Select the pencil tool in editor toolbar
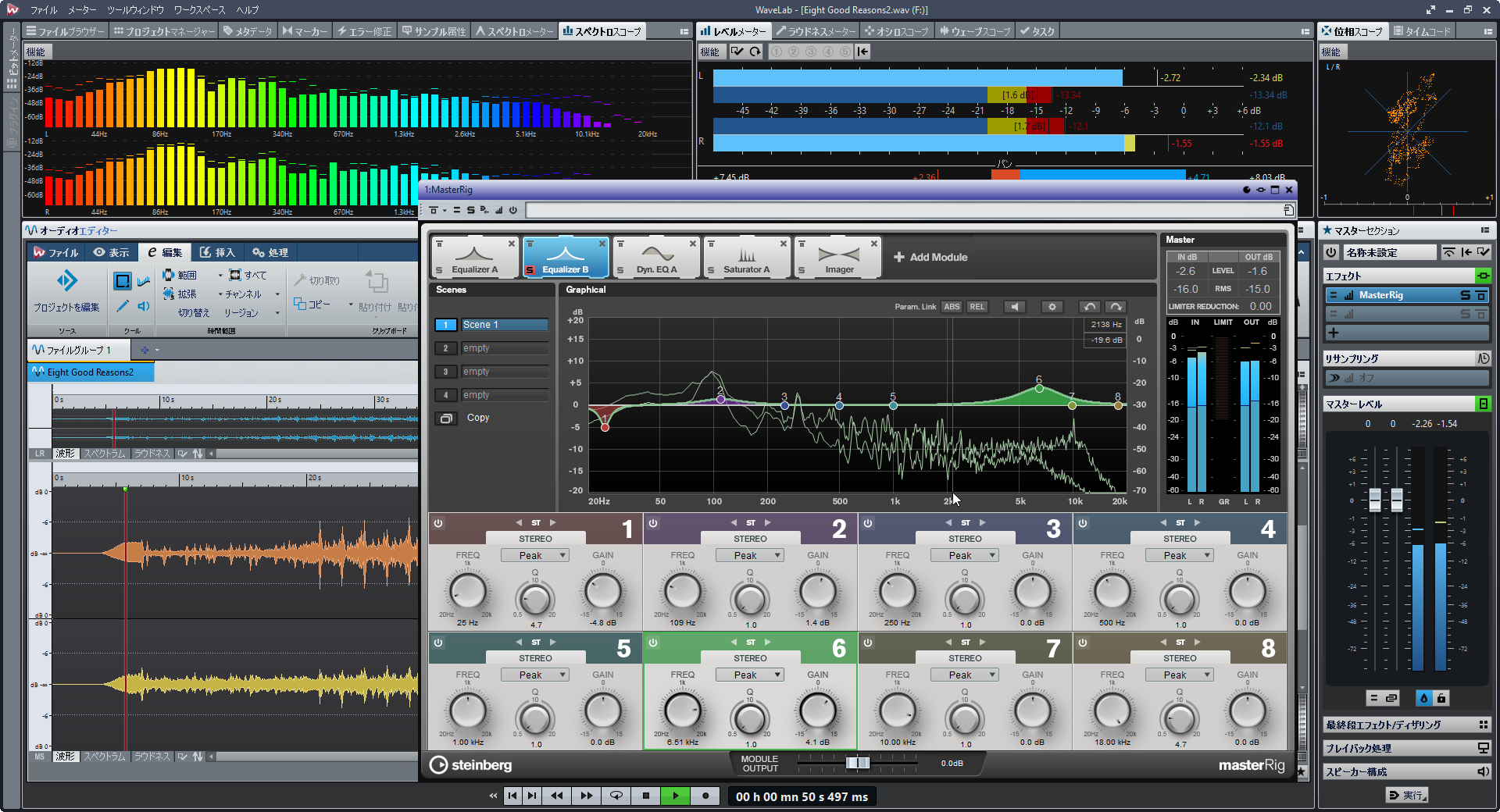Screen dimensions: 1500x812 [x=123, y=306]
